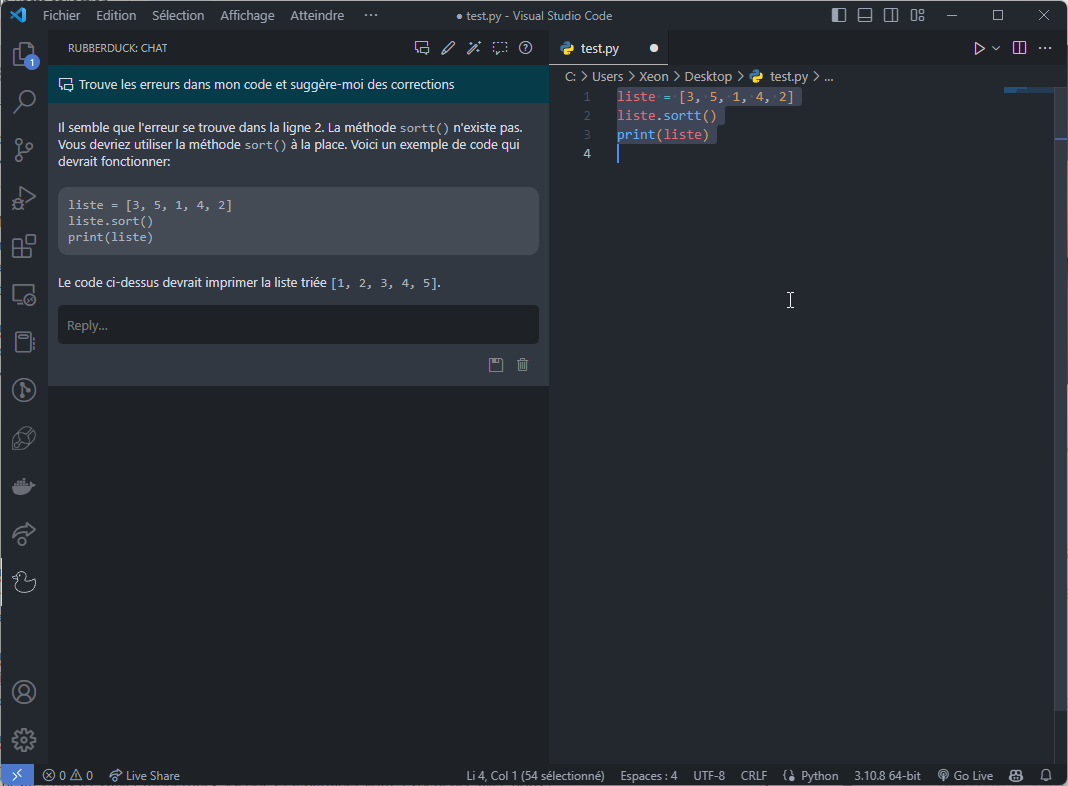Change CRLF end of line sequence
Image resolution: width=1068 pixels, height=786 pixels.
[753, 775]
